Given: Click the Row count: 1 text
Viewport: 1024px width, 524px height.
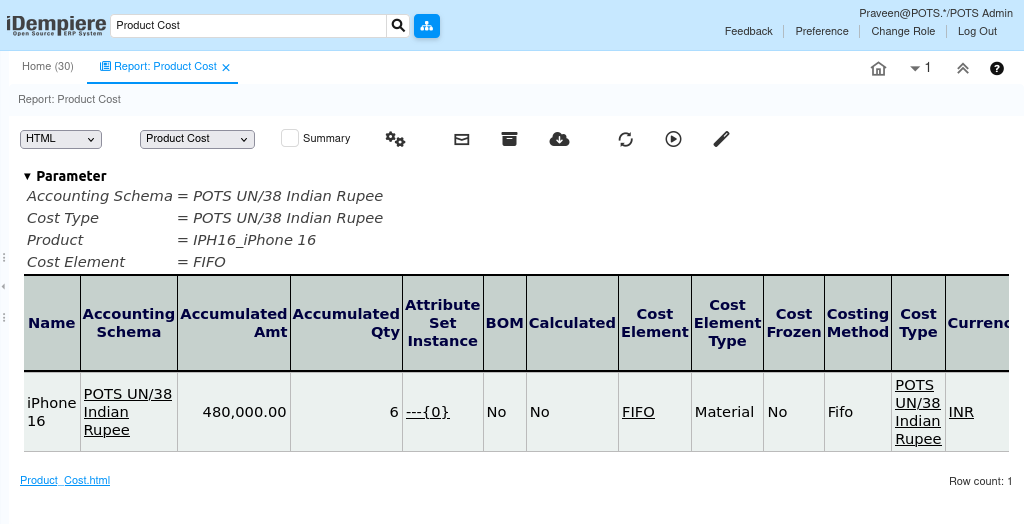Looking at the screenshot, I should coord(980,482).
